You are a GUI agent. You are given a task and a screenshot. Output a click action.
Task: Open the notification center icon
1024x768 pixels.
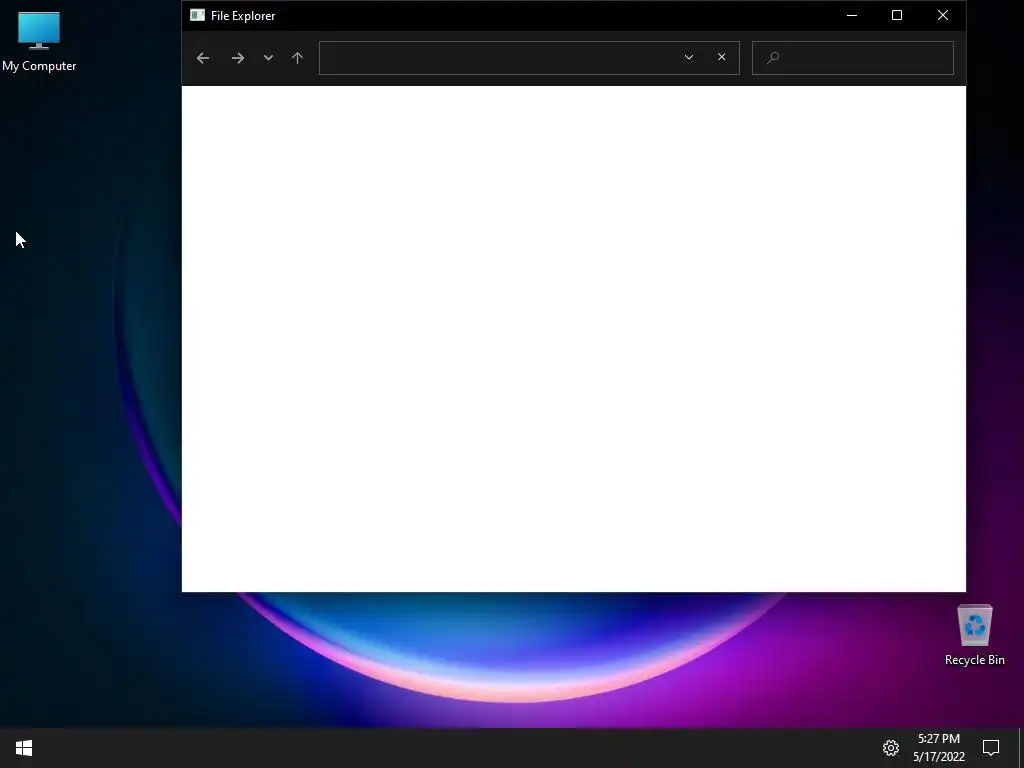[x=991, y=748]
